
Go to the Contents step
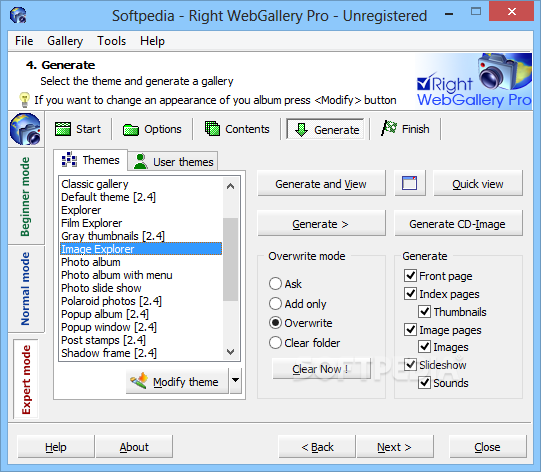[x=237, y=129]
